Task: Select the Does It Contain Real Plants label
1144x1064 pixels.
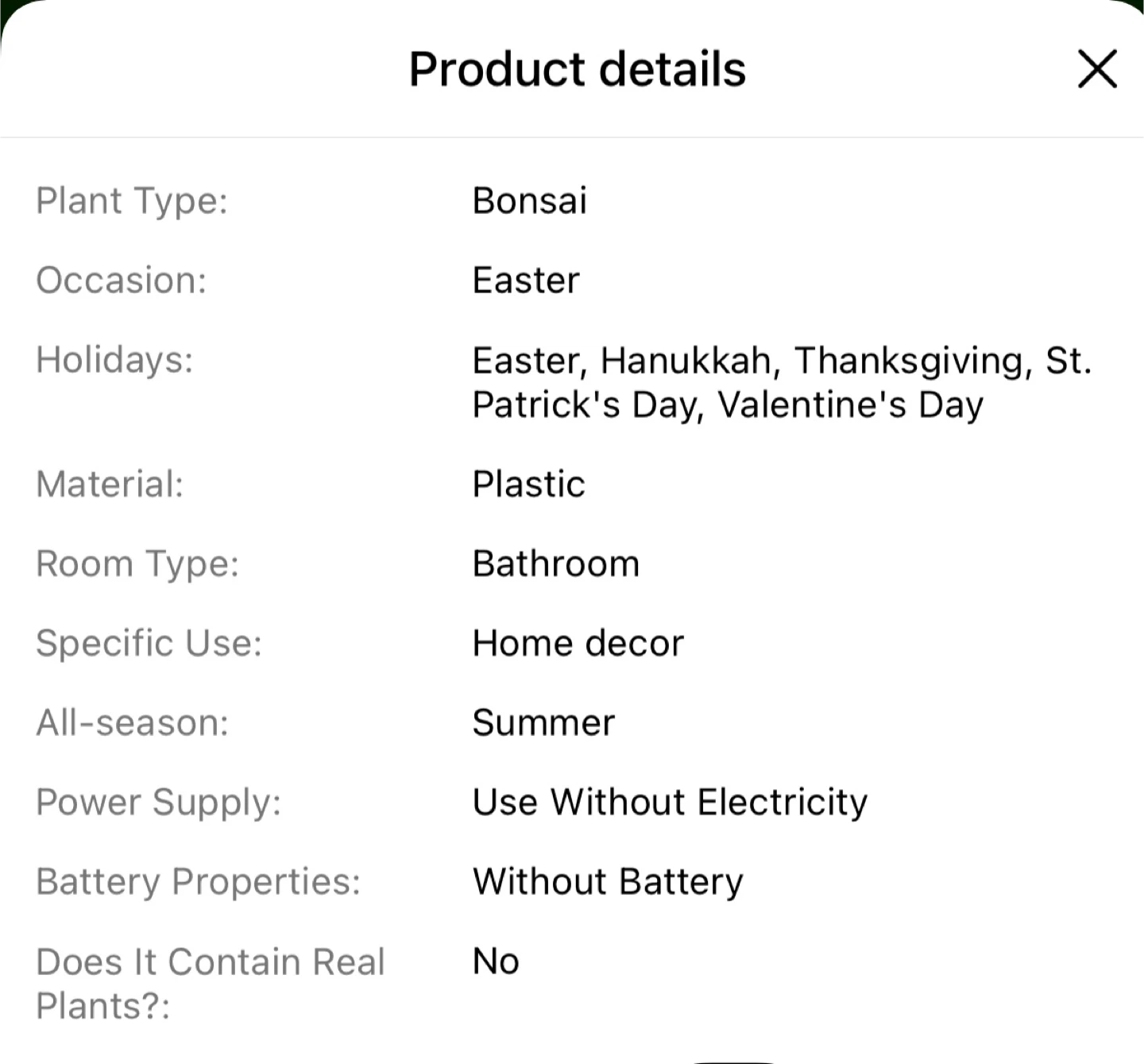Action: pyautogui.click(x=211, y=984)
